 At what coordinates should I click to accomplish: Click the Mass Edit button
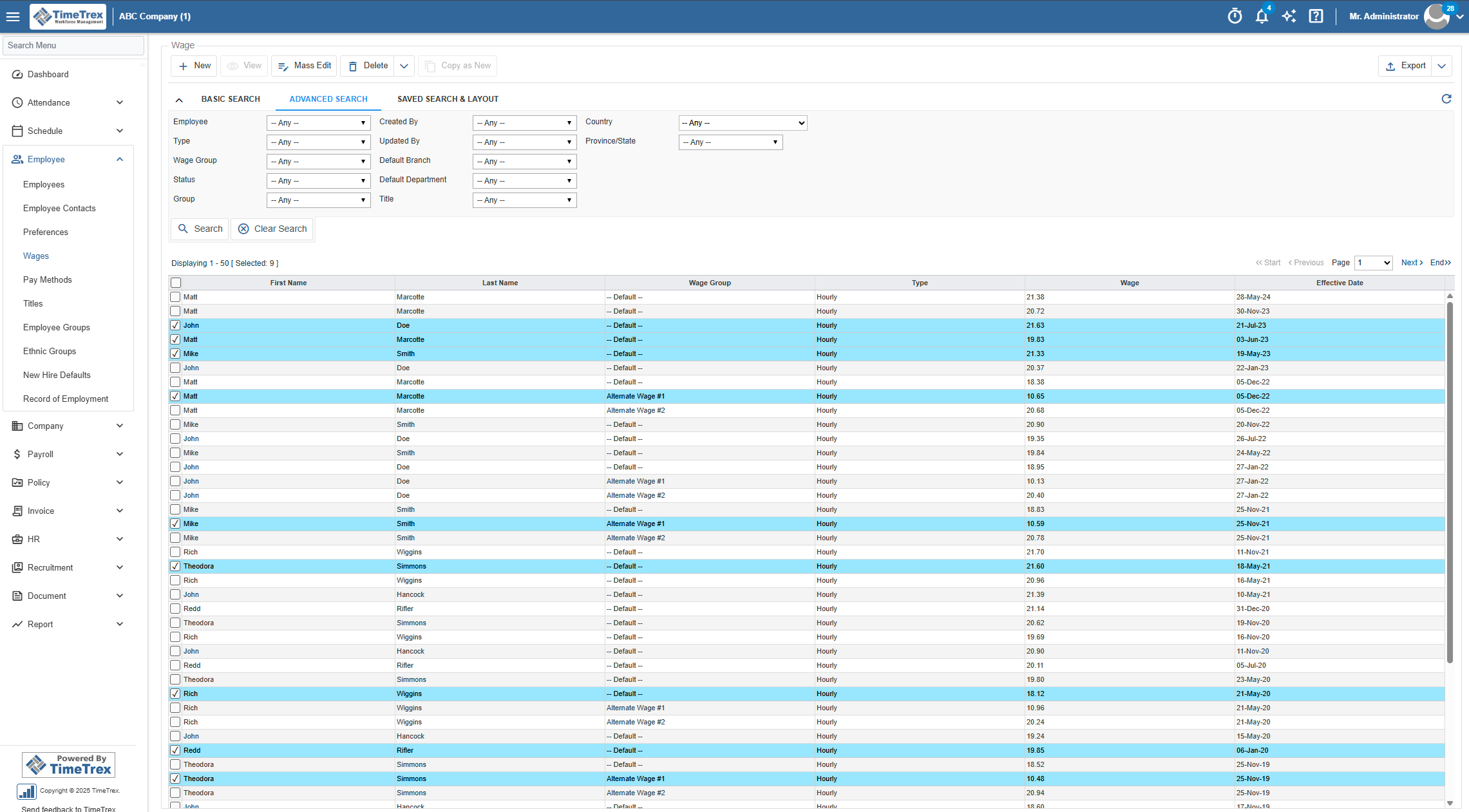pos(303,65)
